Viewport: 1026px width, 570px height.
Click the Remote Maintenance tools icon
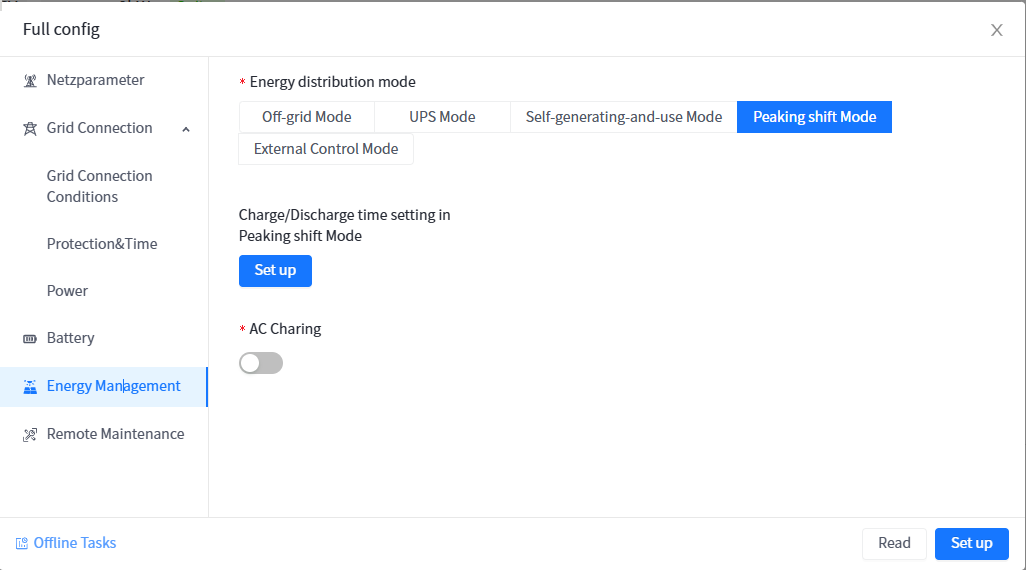[x=30, y=435]
